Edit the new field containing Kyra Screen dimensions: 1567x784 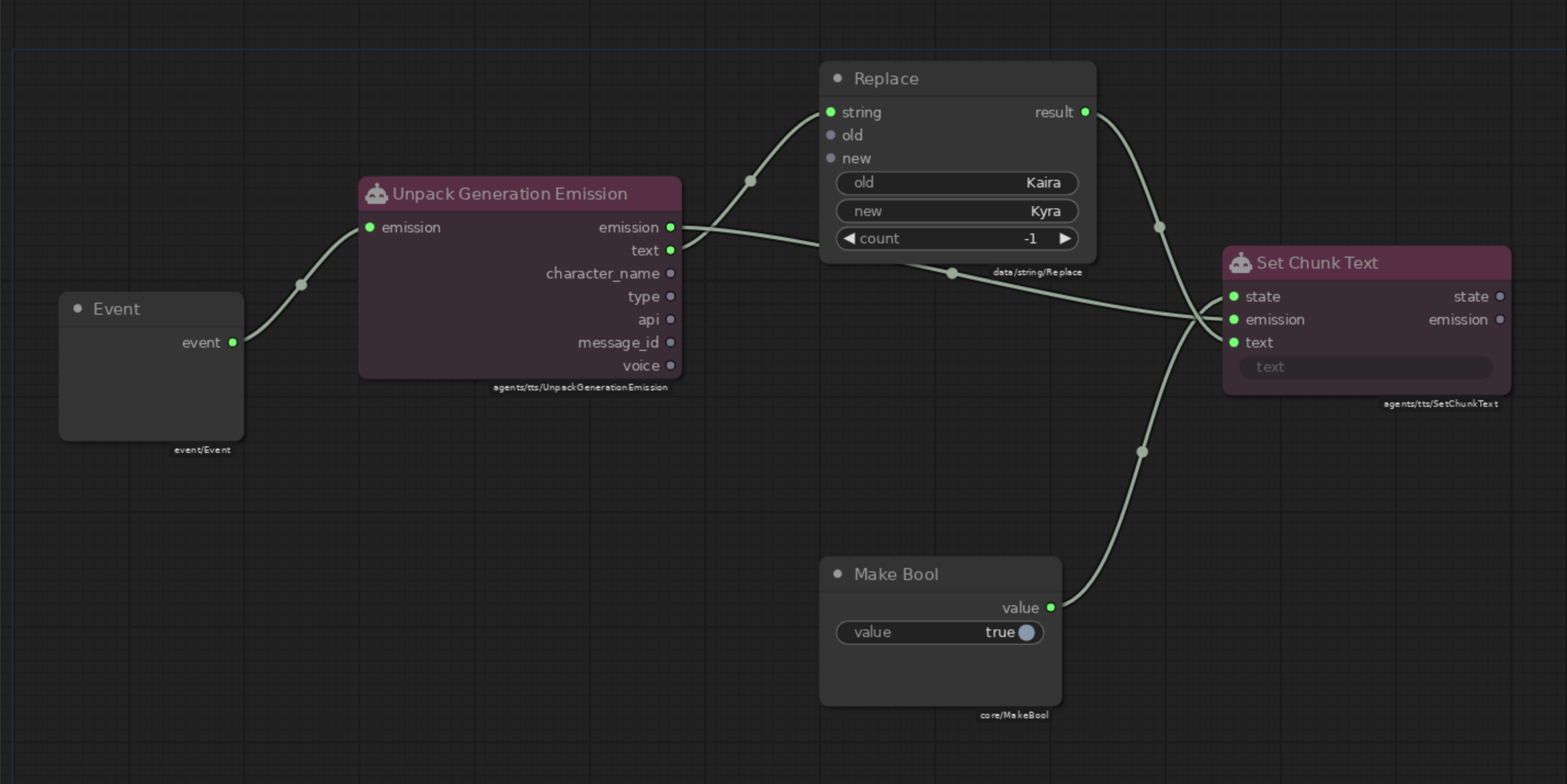point(957,211)
